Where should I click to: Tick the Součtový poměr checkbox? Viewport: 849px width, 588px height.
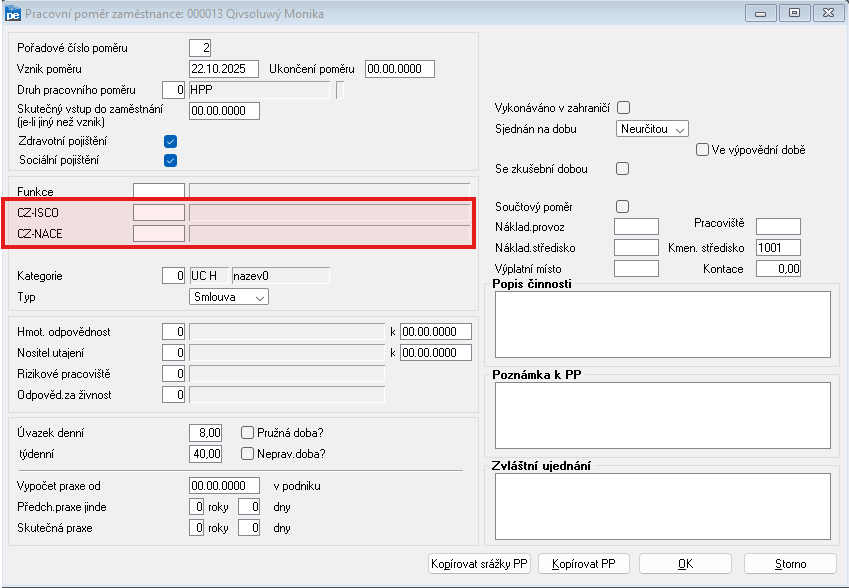[x=623, y=206]
